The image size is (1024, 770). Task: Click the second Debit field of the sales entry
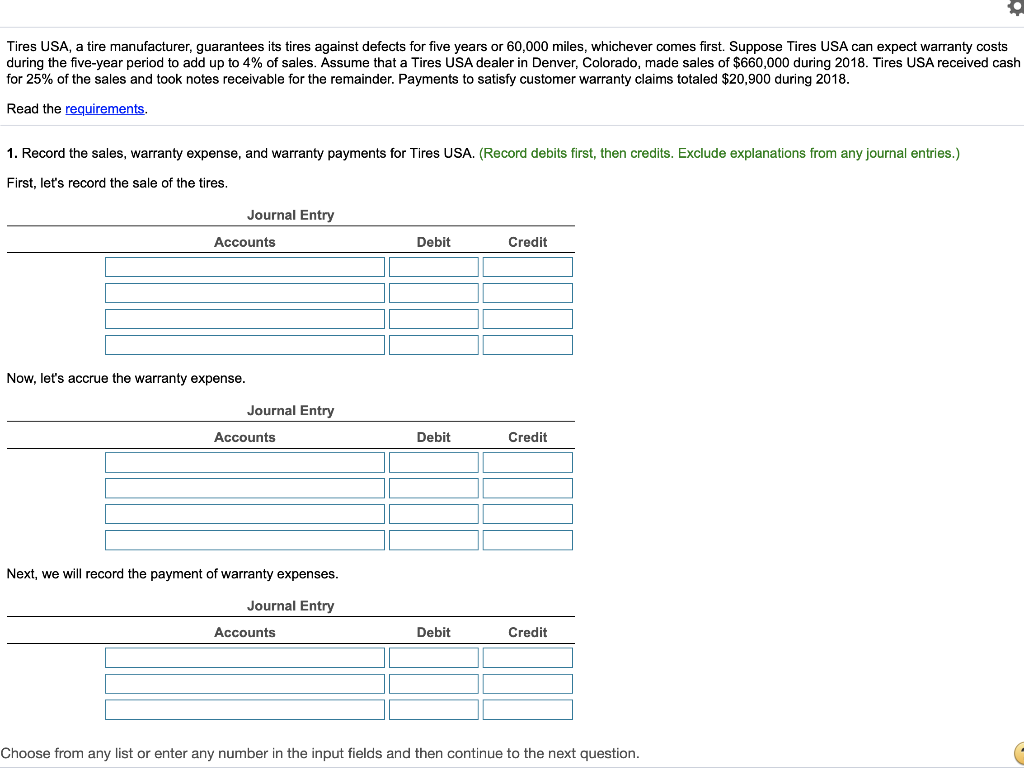433,292
